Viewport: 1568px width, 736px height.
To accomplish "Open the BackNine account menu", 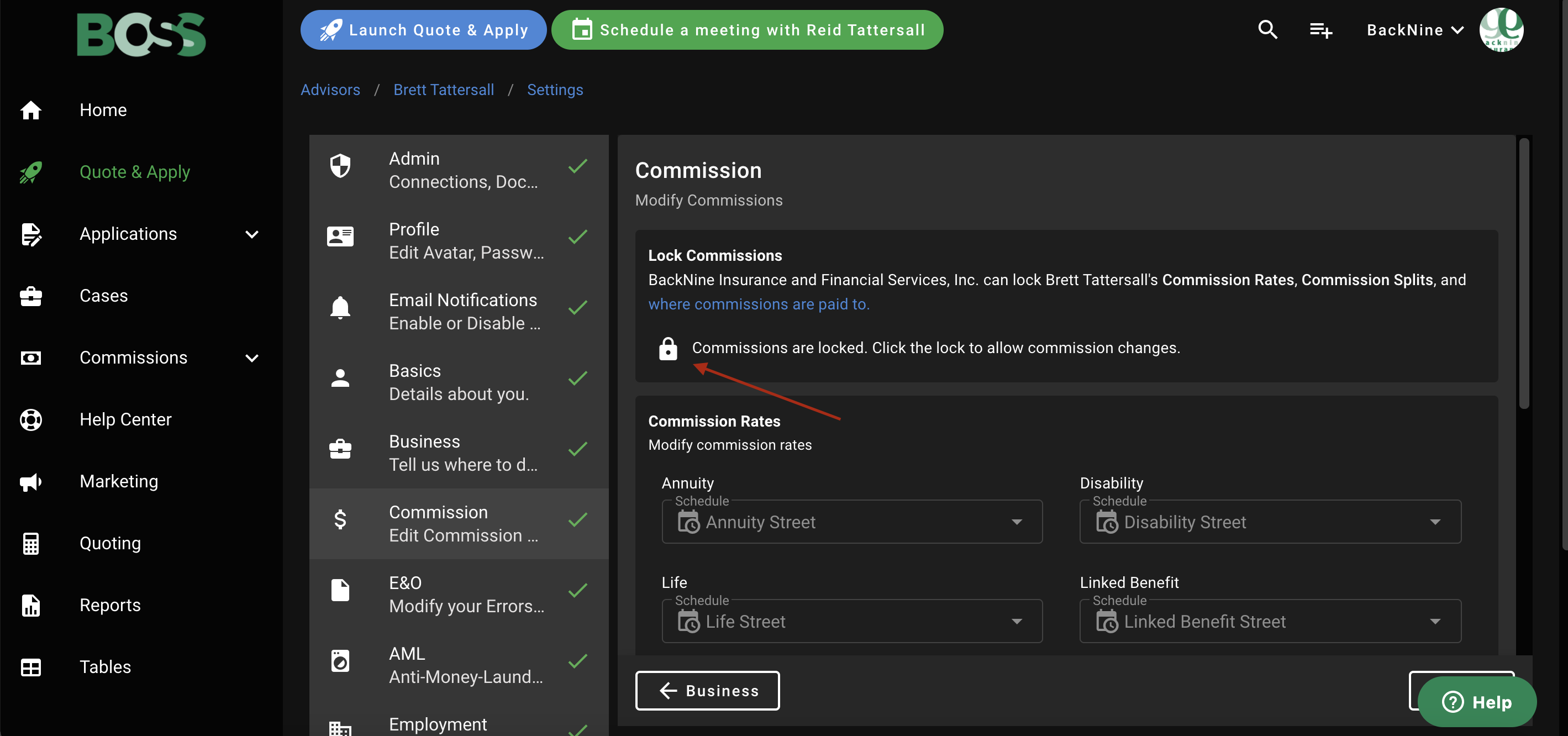I will pos(1414,30).
